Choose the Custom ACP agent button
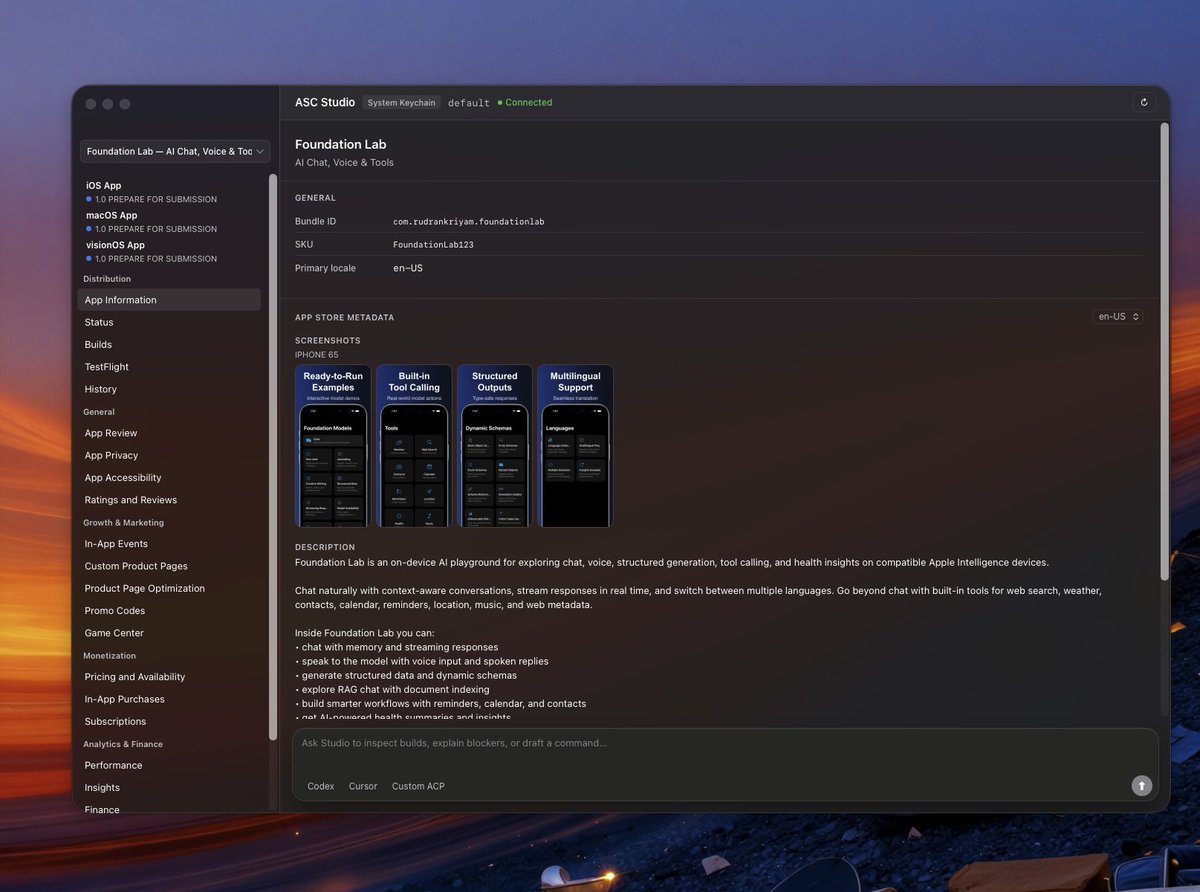Image resolution: width=1200 pixels, height=892 pixels. [x=418, y=786]
